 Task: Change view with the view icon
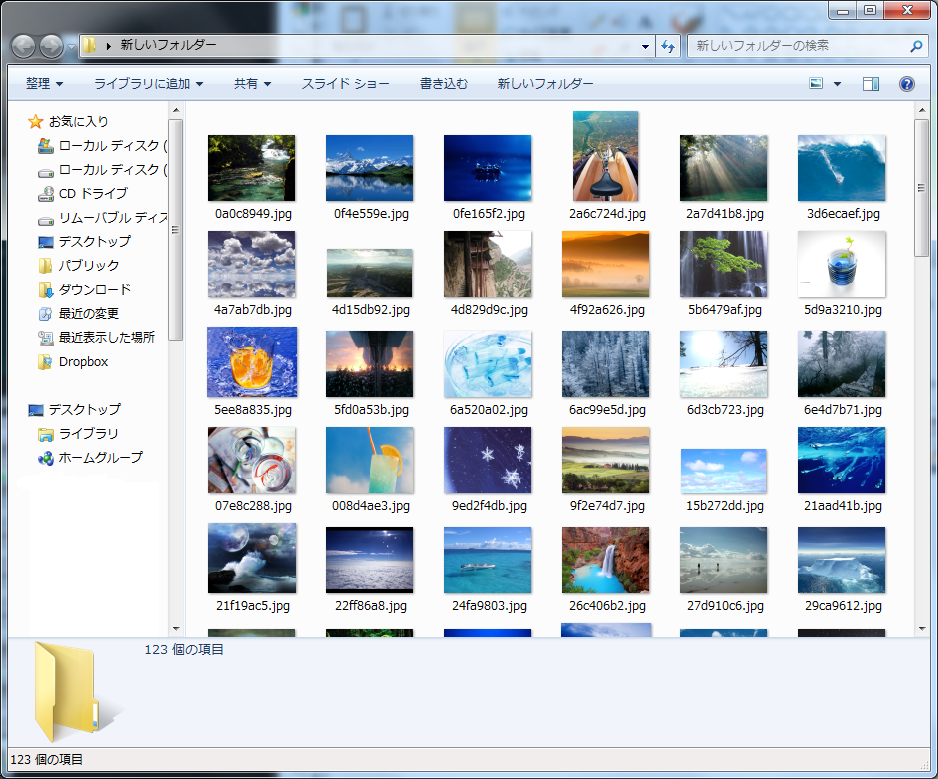coord(816,84)
